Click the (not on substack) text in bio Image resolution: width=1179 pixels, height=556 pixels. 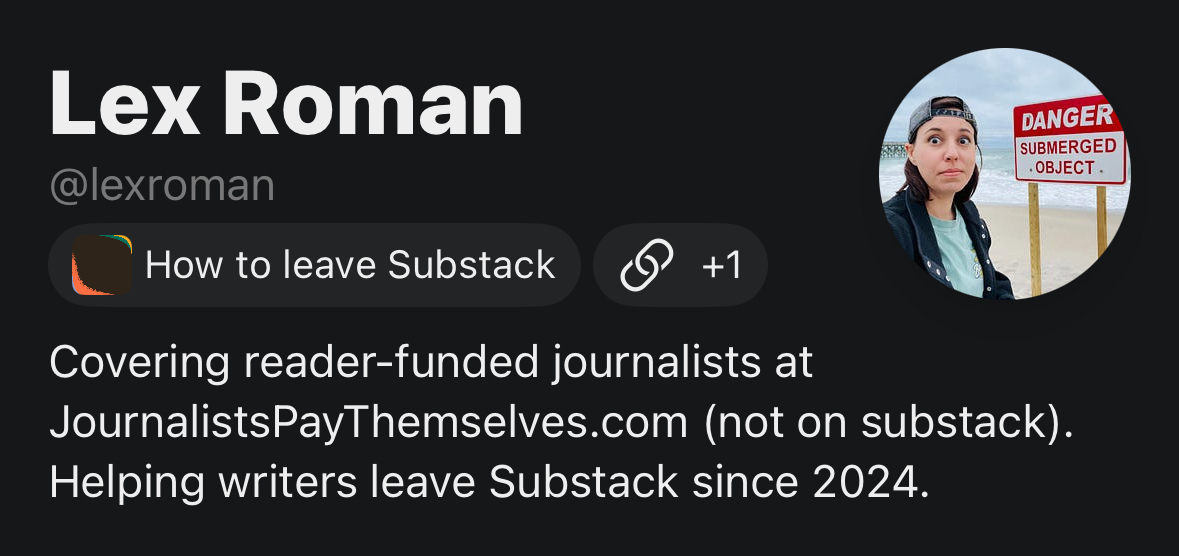tap(889, 423)
